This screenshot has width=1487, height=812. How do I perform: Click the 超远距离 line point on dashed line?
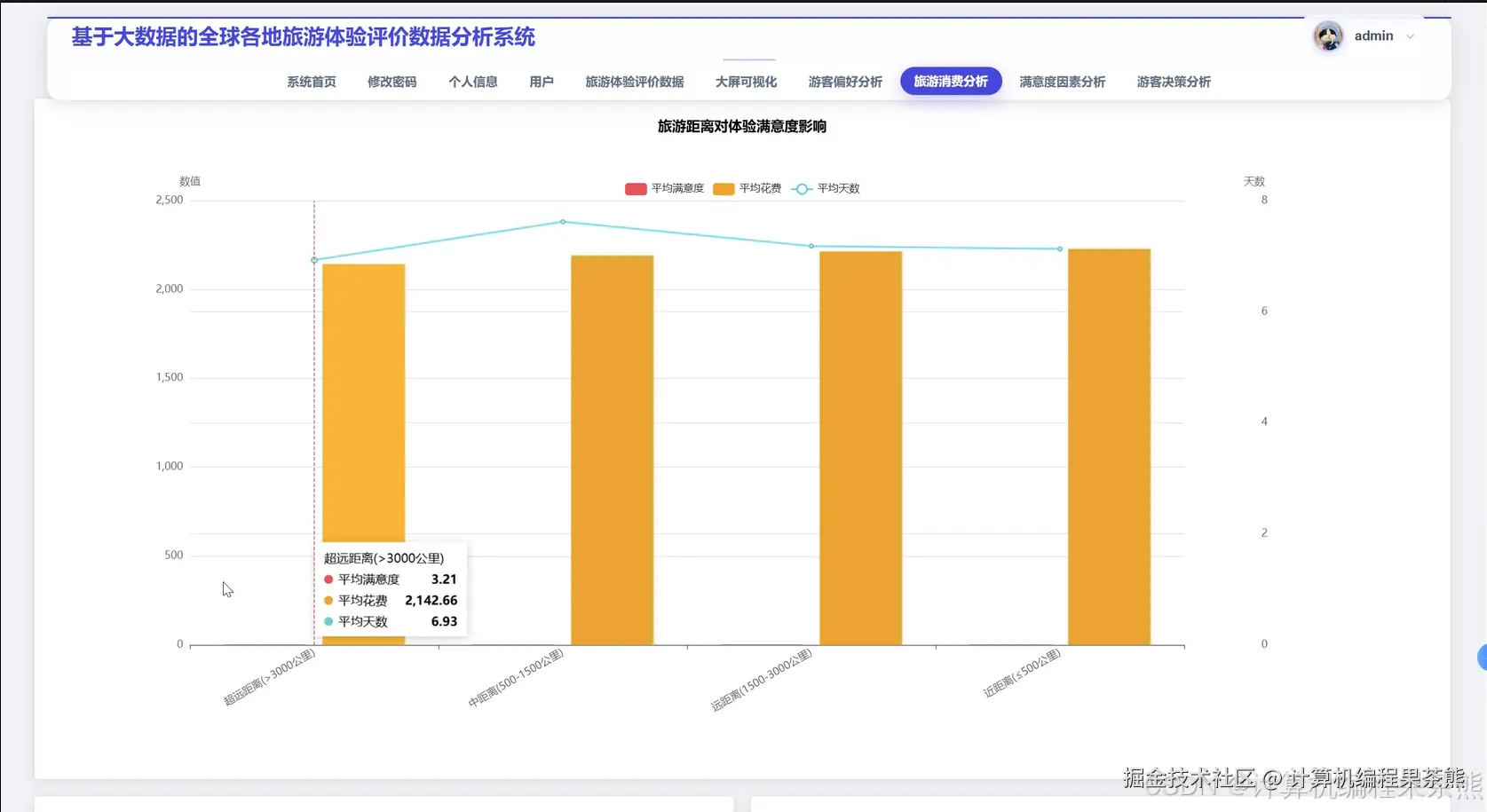click(x=314, y=260)
